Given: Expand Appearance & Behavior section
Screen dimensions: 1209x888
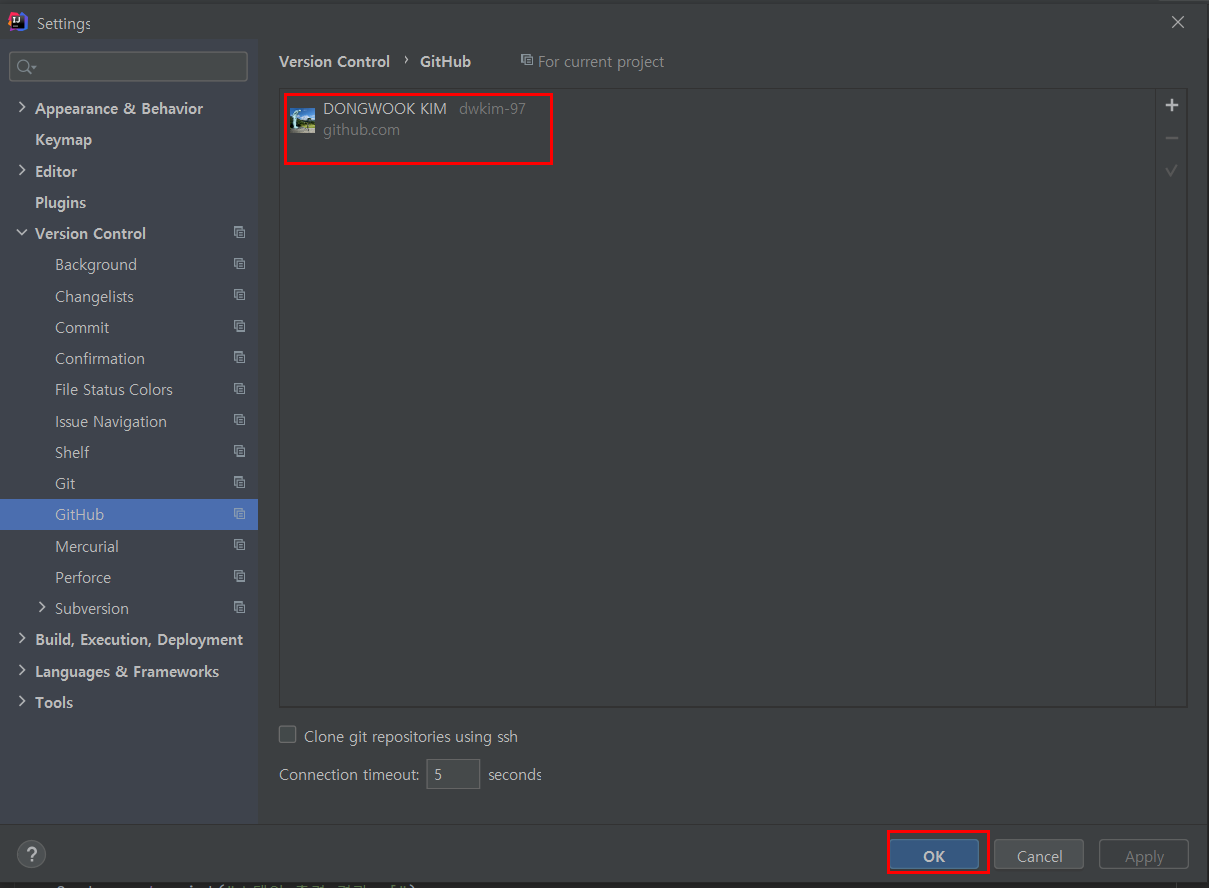Looking at the screenshot, I should pyautogui.click(x=22, y=108).
